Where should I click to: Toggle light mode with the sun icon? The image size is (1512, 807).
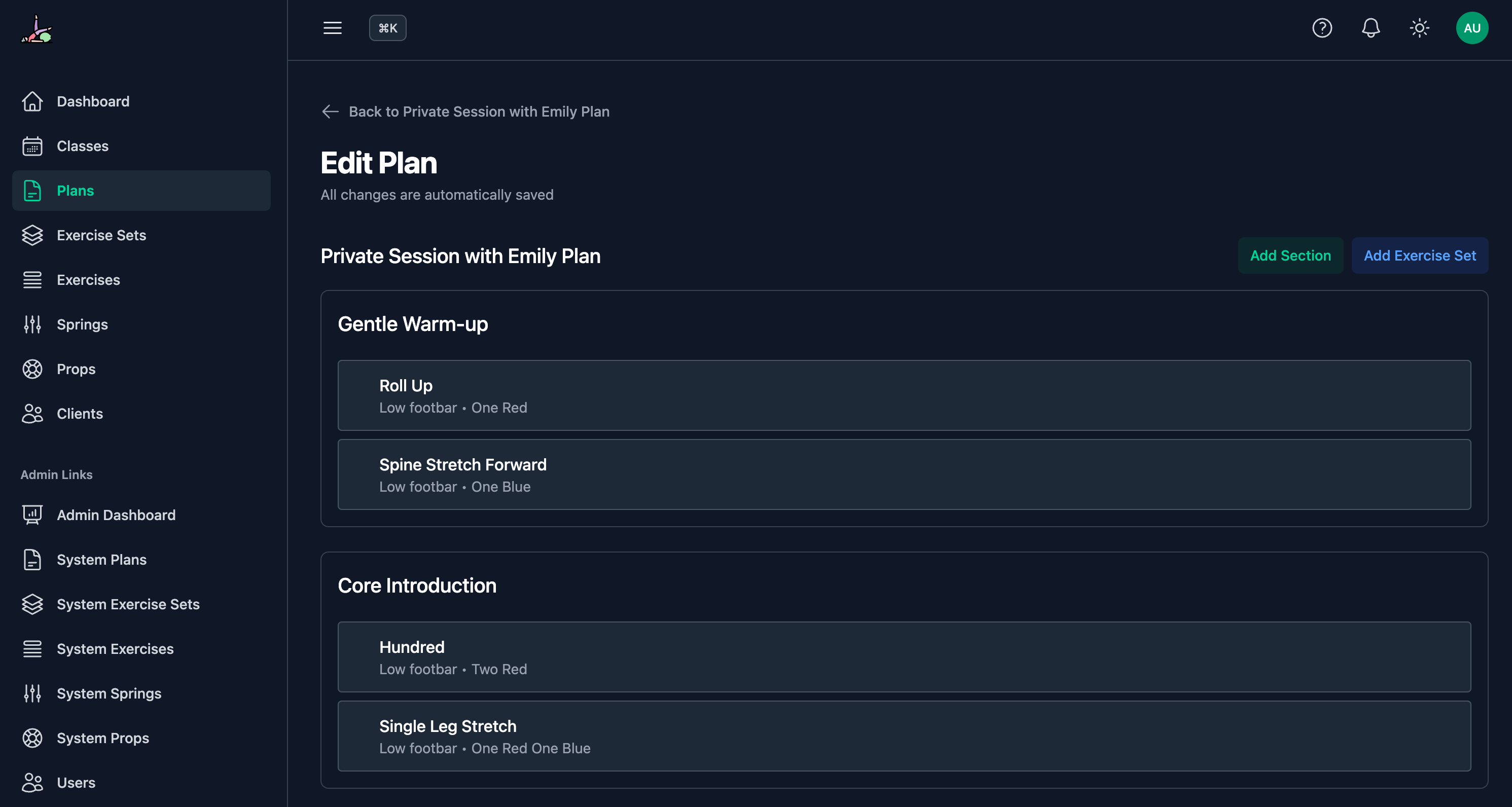click(x=1420, y=27)
